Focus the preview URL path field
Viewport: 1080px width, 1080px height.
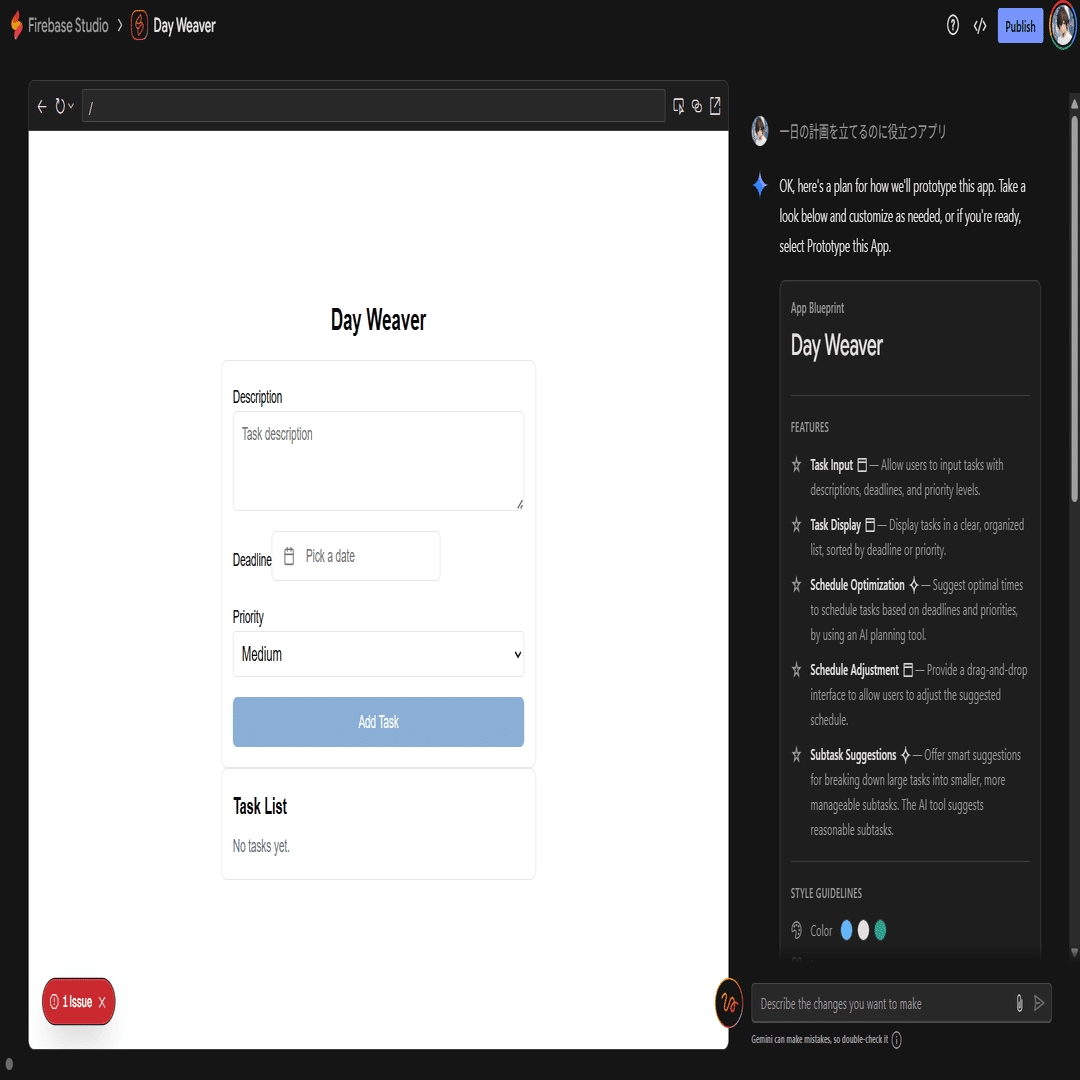tap(373, 106)
